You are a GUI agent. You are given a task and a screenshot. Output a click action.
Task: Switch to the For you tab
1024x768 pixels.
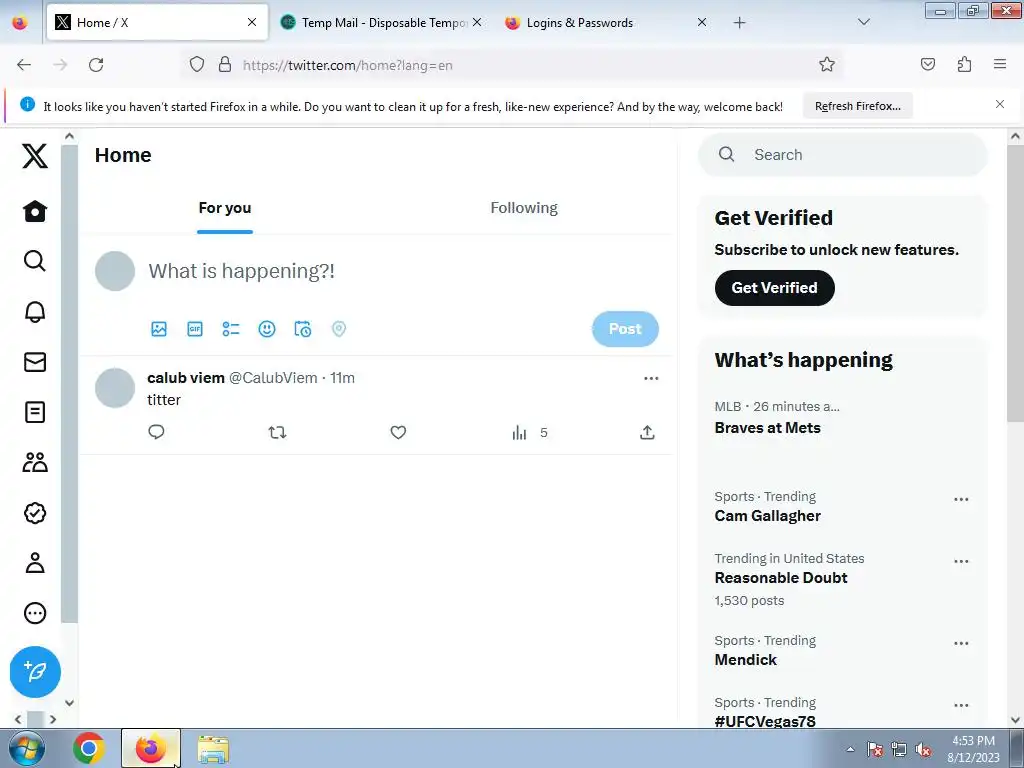click(x=225, y=208)
